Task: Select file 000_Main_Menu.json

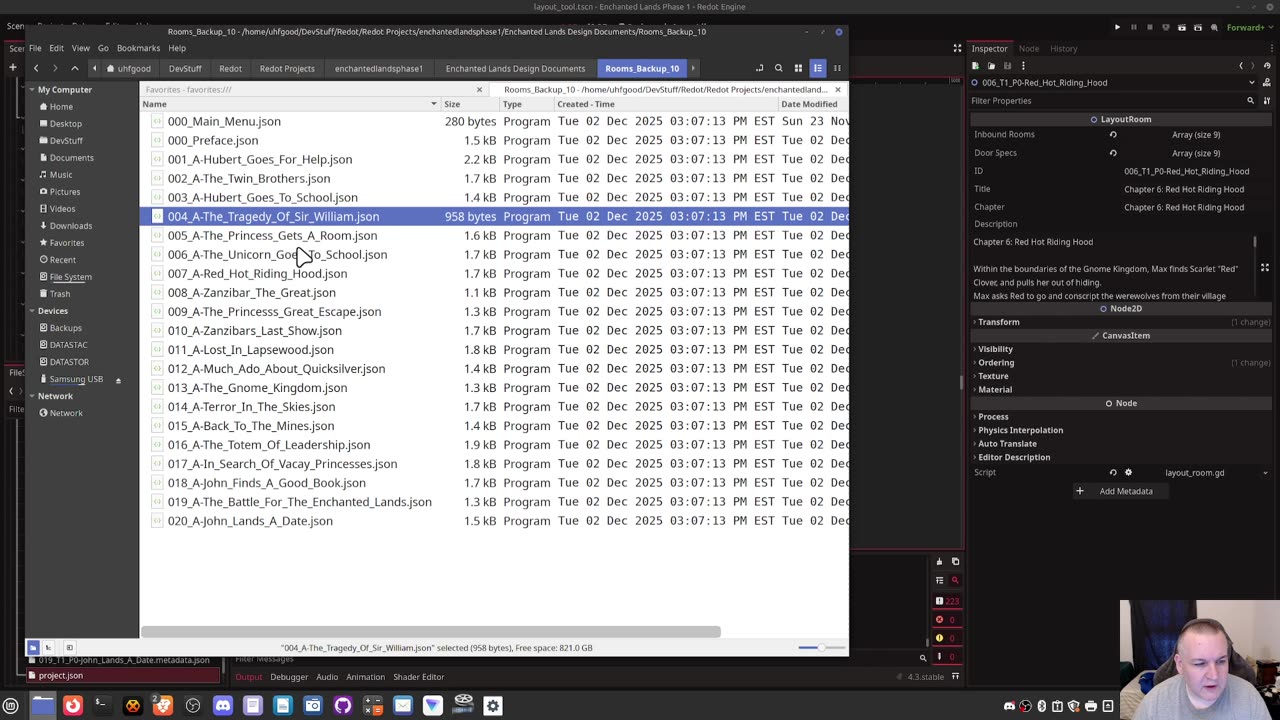Action: 224,121
